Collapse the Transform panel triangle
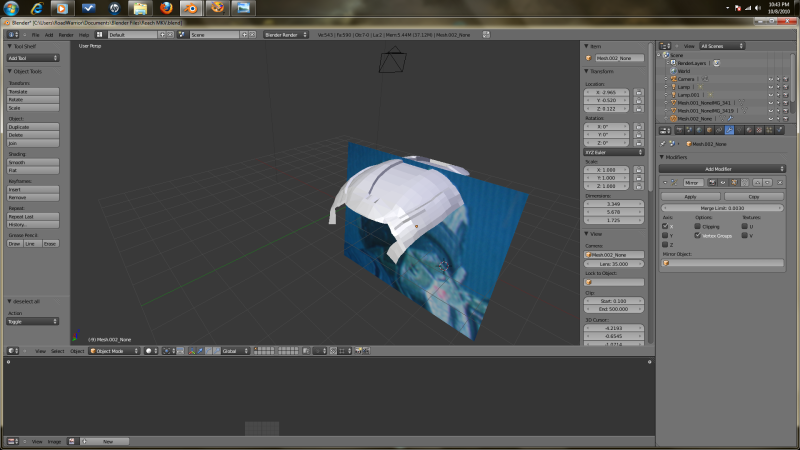 click(x=586, y=71)
